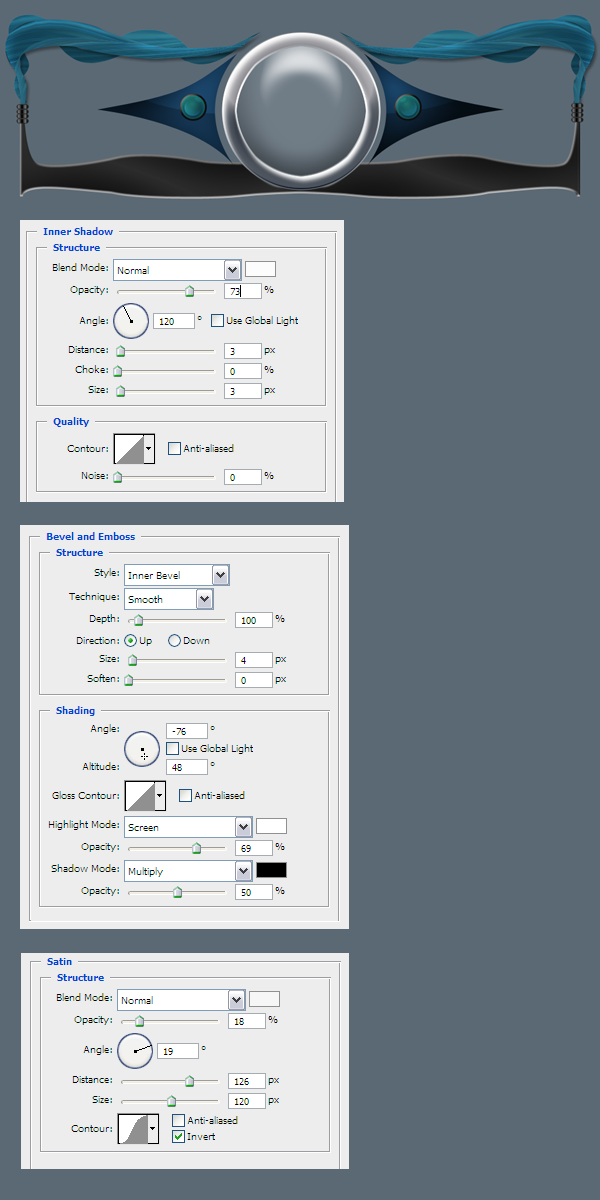
Task: Move Satin Size slider handle
Action: pos(171,1101)
